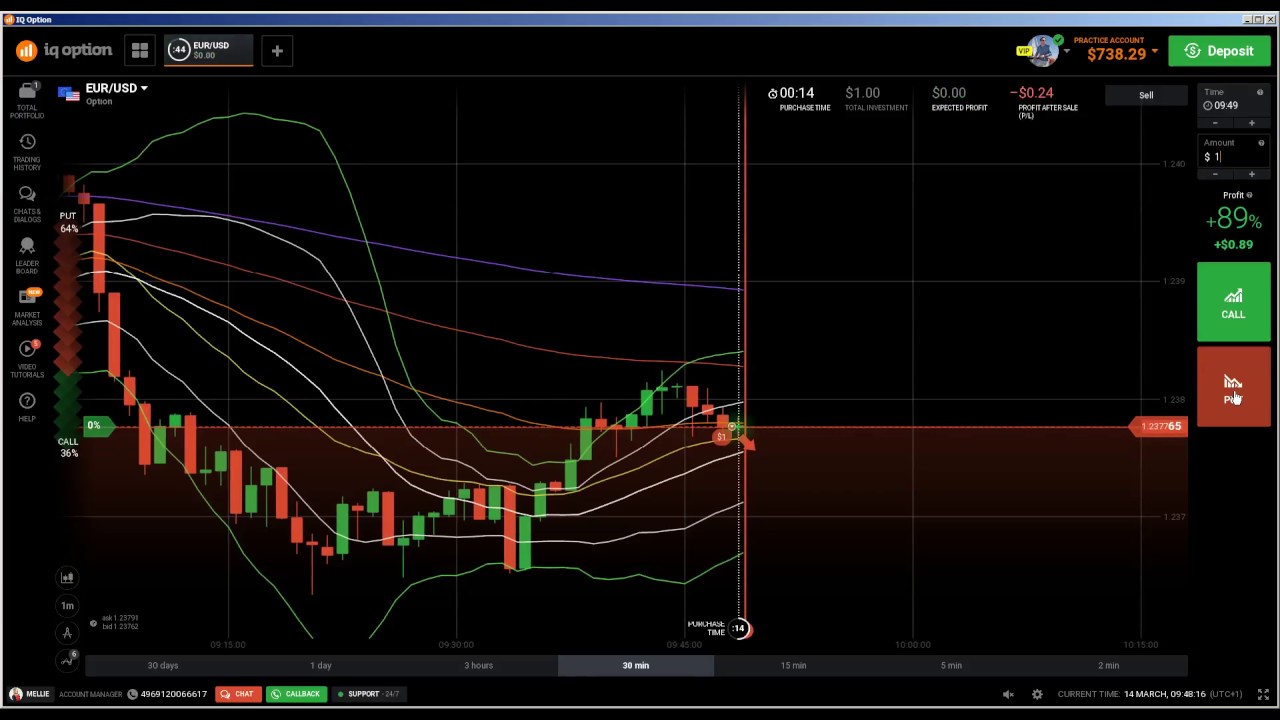Viewport: 1280px width, 720px height.
Task: Click the current time text in status bar
Action: point(1148,694)
